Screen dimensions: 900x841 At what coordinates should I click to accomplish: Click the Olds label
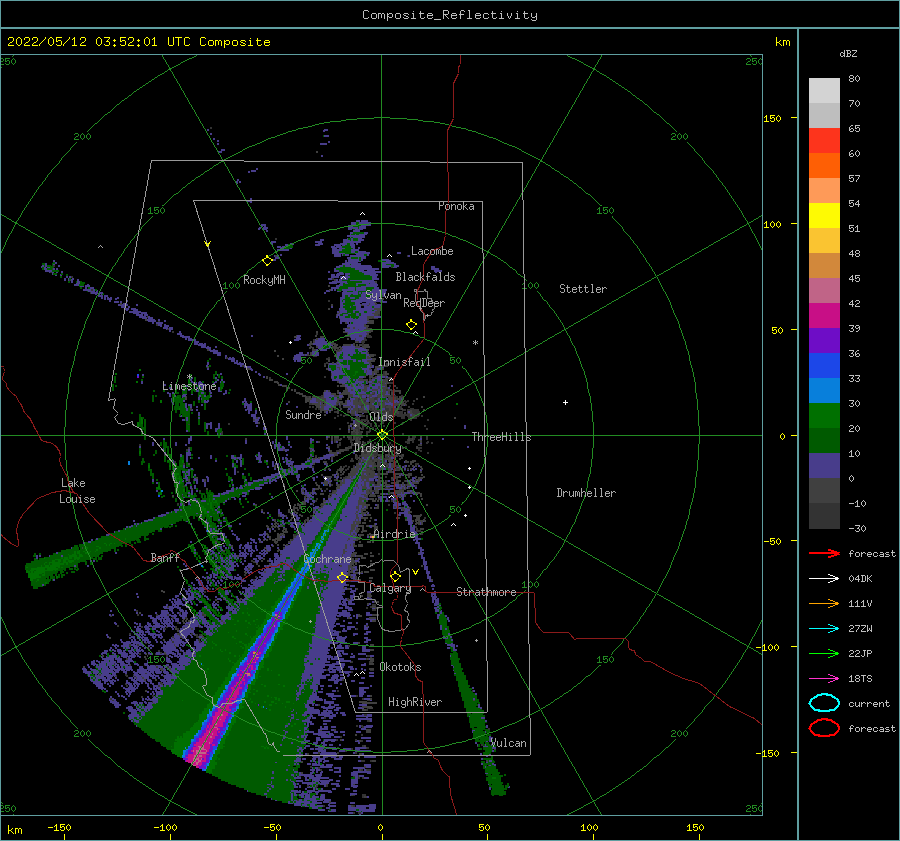(x=381, y=417)
